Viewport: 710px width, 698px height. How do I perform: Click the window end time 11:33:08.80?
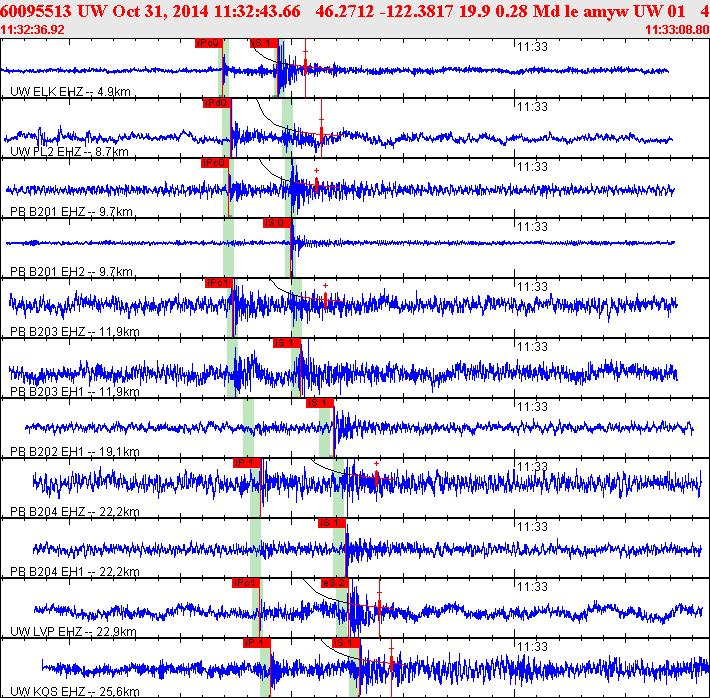point(677,30)
